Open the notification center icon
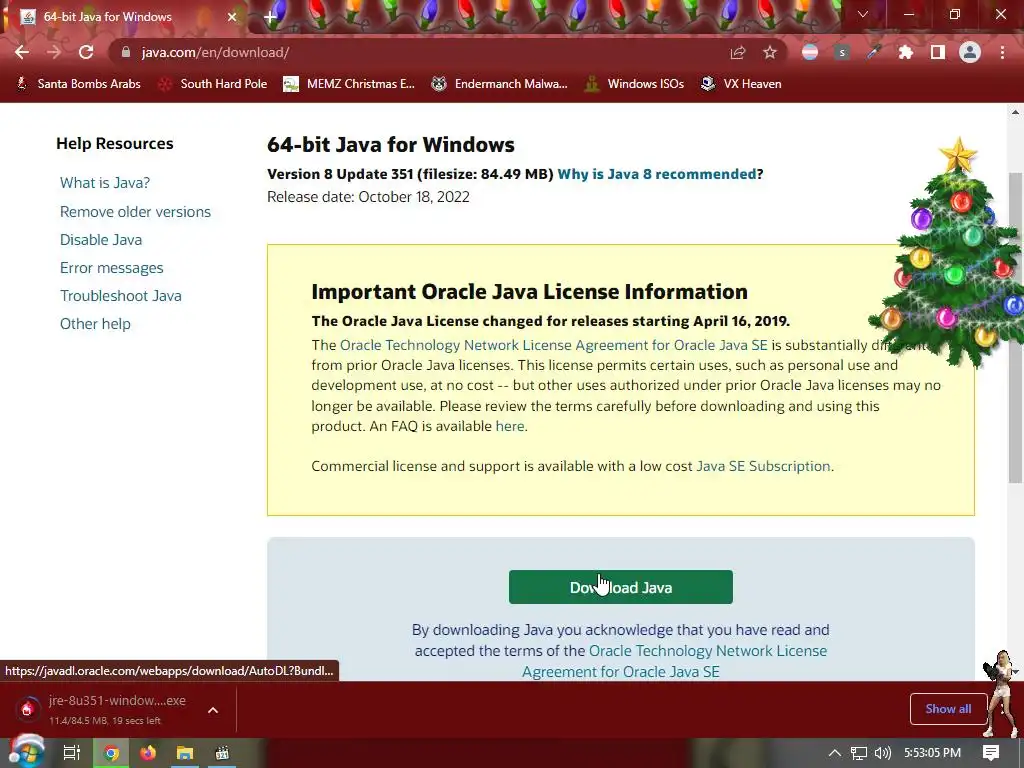 click(x=991, y=753)
